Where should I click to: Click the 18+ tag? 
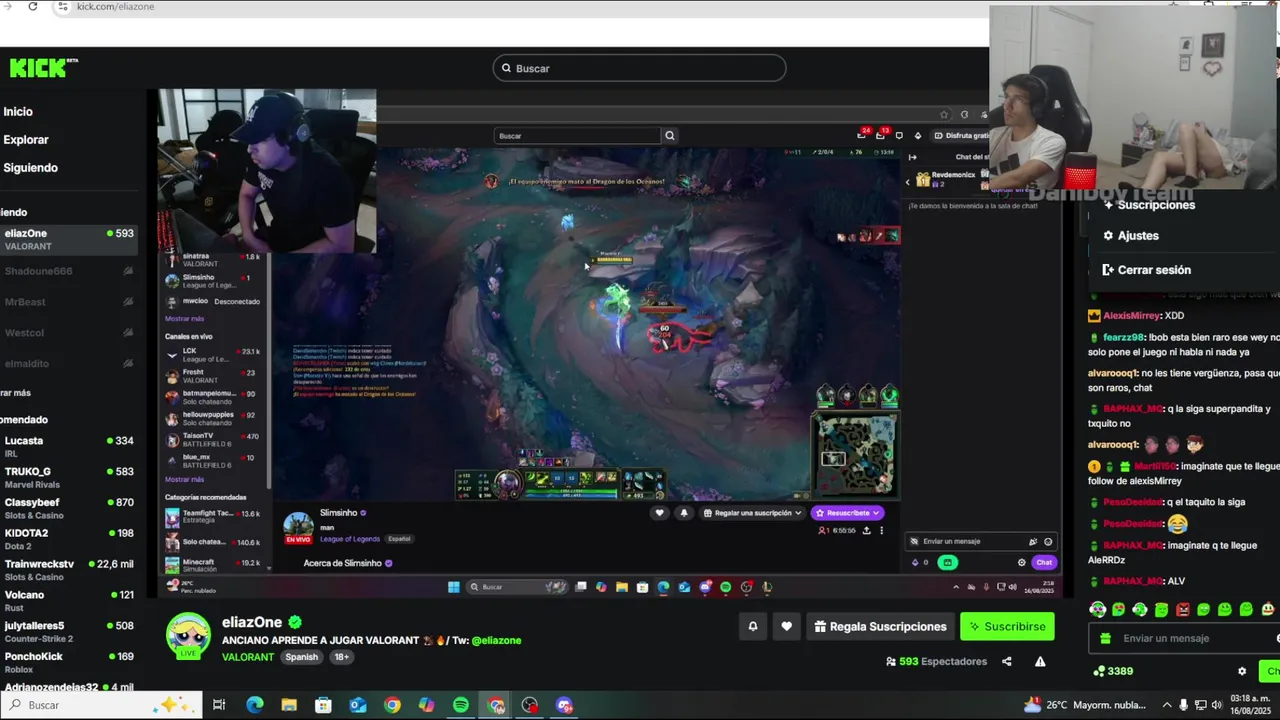[341, 657]
